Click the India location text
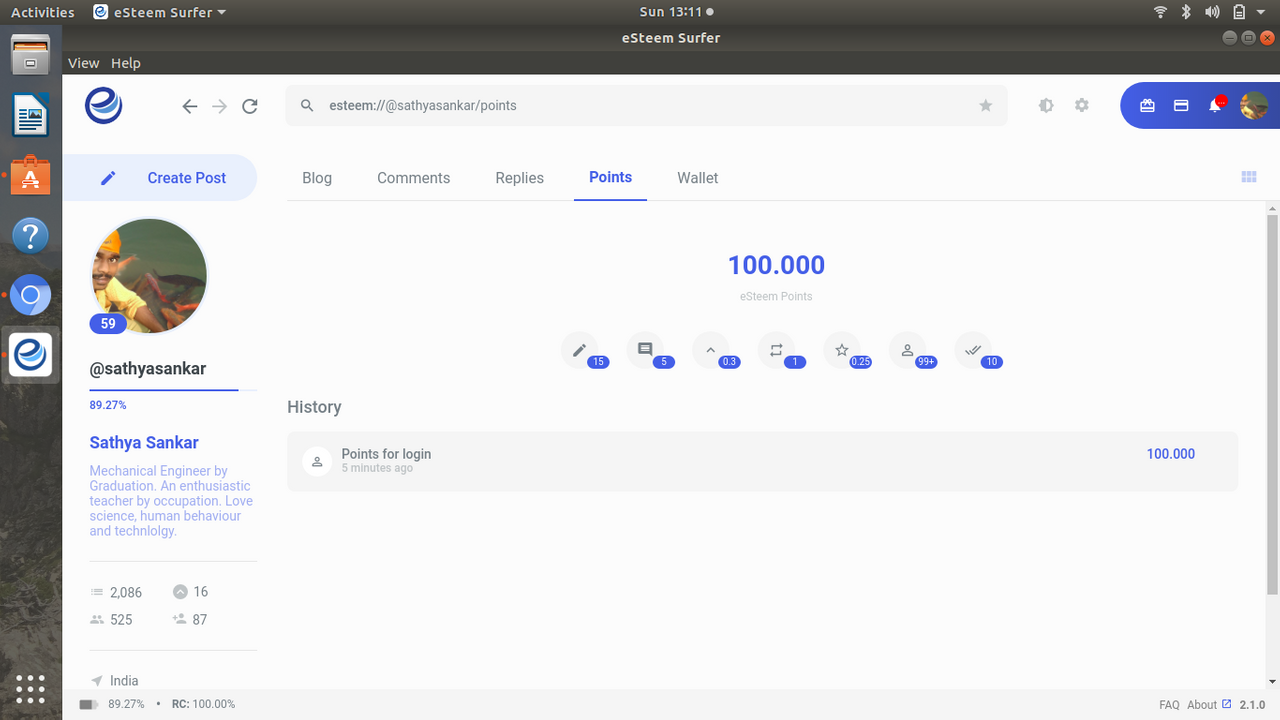This screenshot has height=720, width=1280. [124, 681]
